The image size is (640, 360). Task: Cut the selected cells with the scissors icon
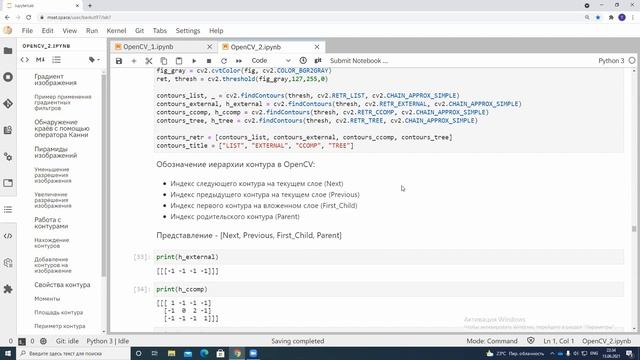tap(149, 61)
